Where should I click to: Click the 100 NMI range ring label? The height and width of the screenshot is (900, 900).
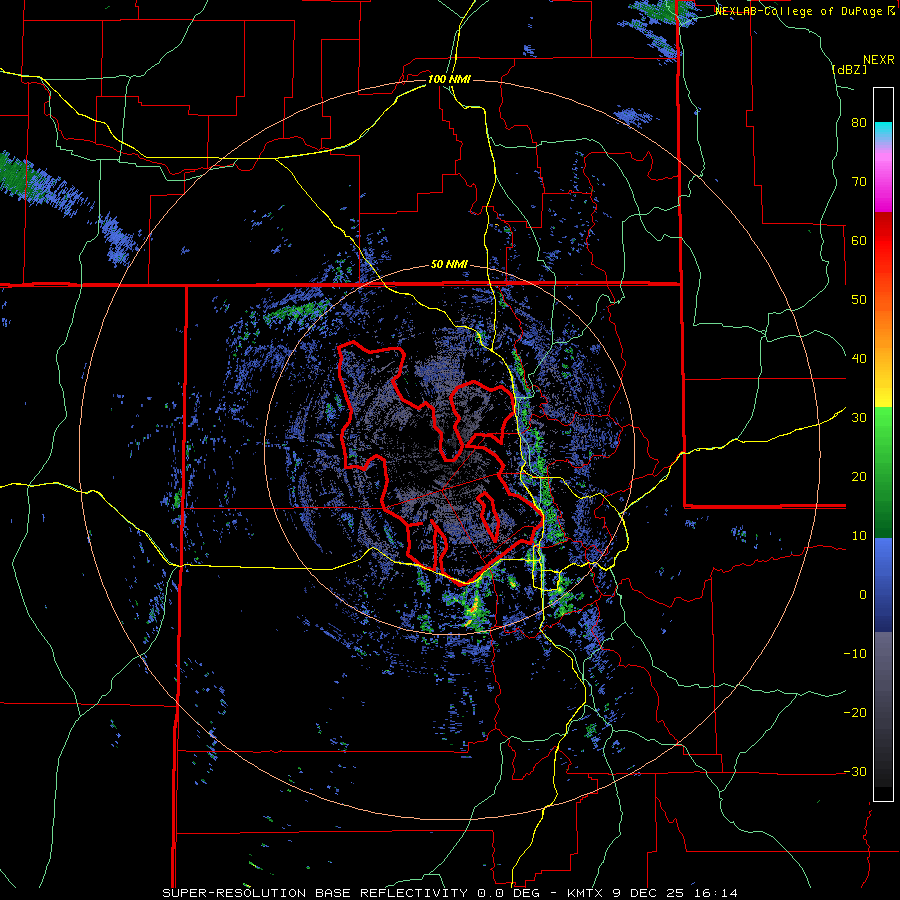coord(449,79)
